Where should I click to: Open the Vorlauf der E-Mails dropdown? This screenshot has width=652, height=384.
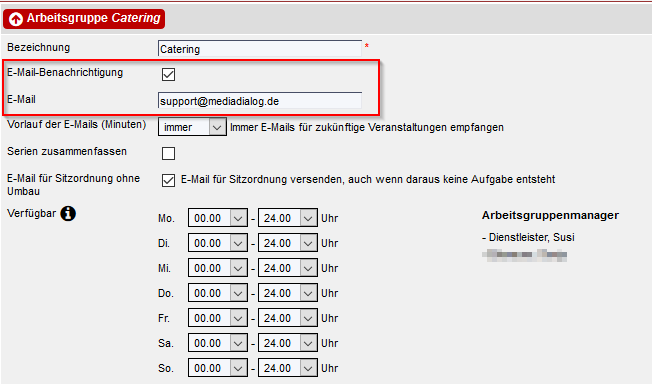pos(192,127)
